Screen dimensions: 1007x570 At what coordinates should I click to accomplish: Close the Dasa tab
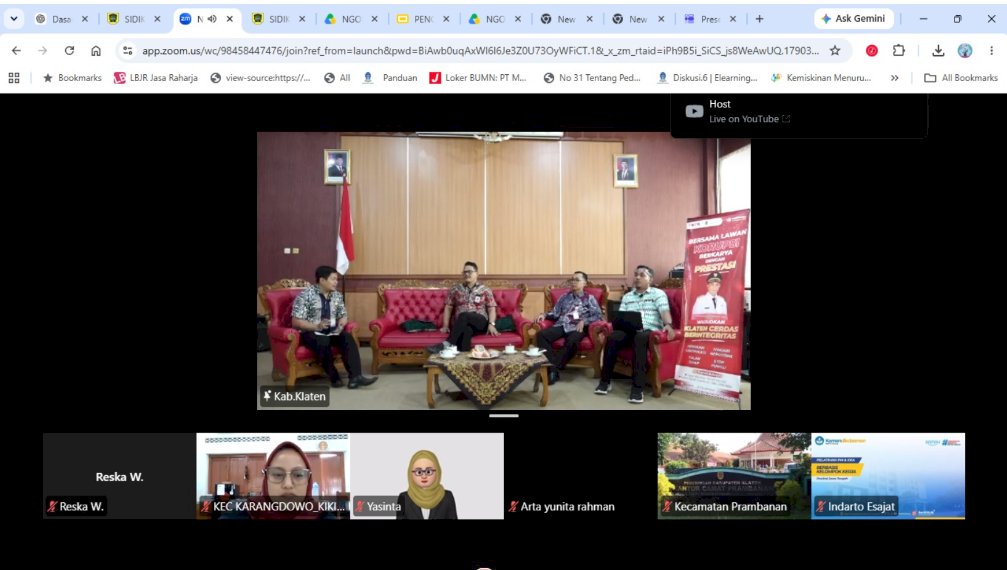click(x=85, y=19)
